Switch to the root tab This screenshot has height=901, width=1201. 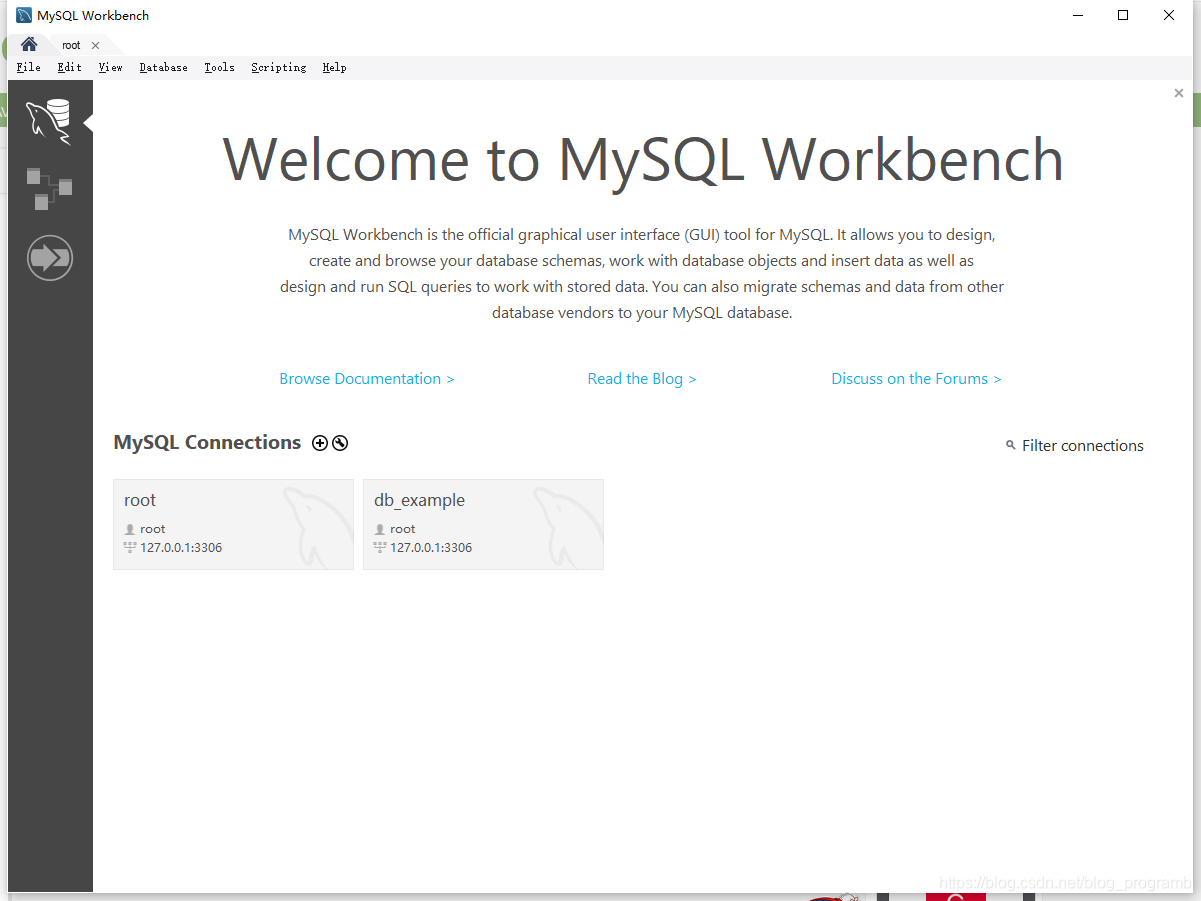tap(70, 44)
